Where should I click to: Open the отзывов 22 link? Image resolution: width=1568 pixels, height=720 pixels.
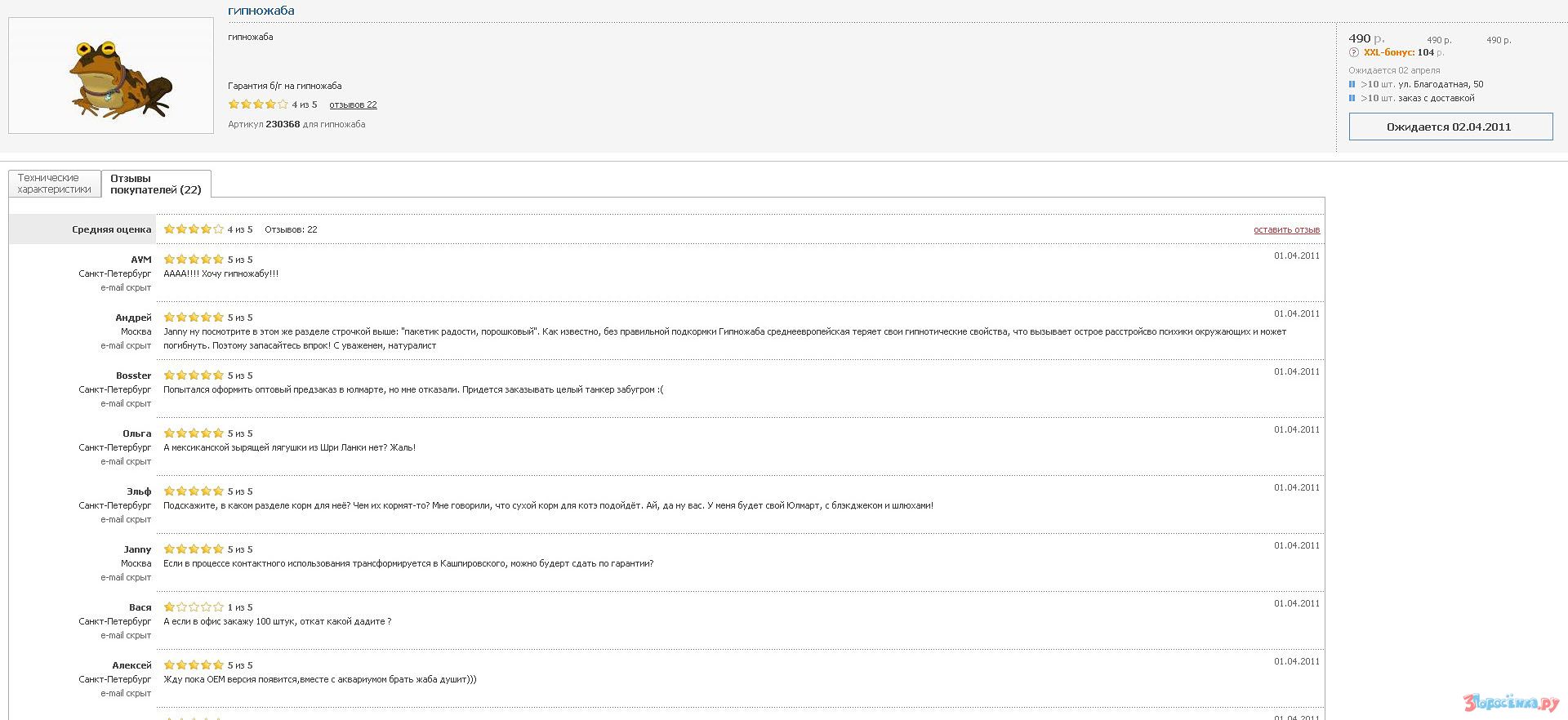click(x=353, y=104)
